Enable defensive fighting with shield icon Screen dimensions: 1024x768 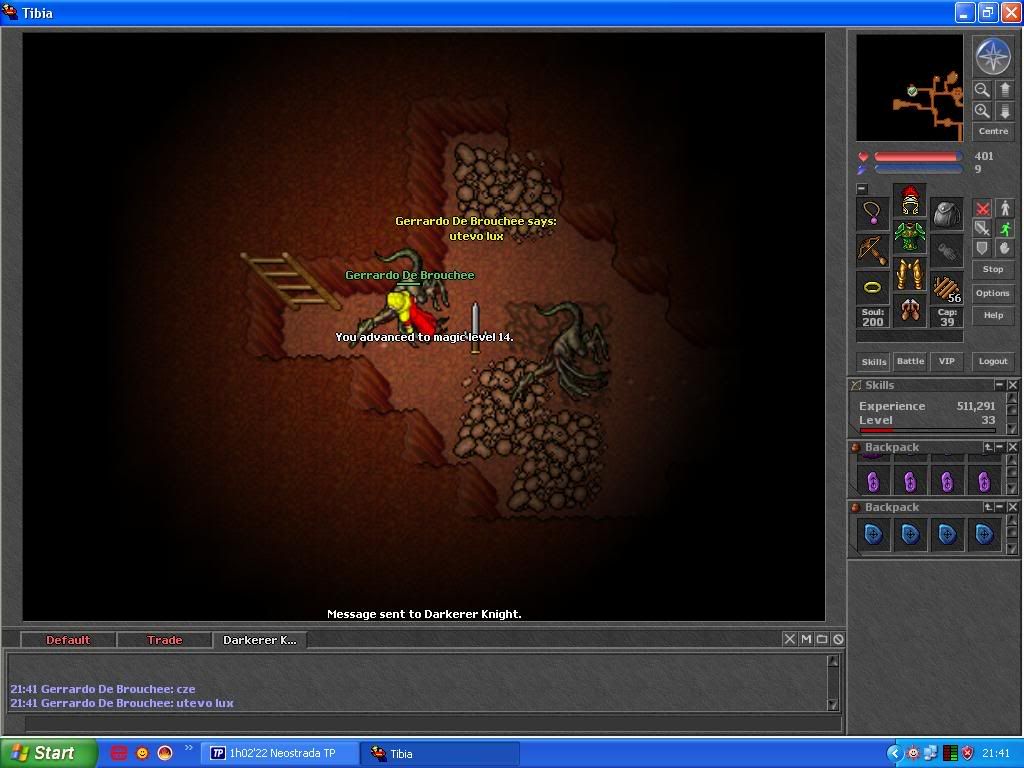[x=982, y=248]
